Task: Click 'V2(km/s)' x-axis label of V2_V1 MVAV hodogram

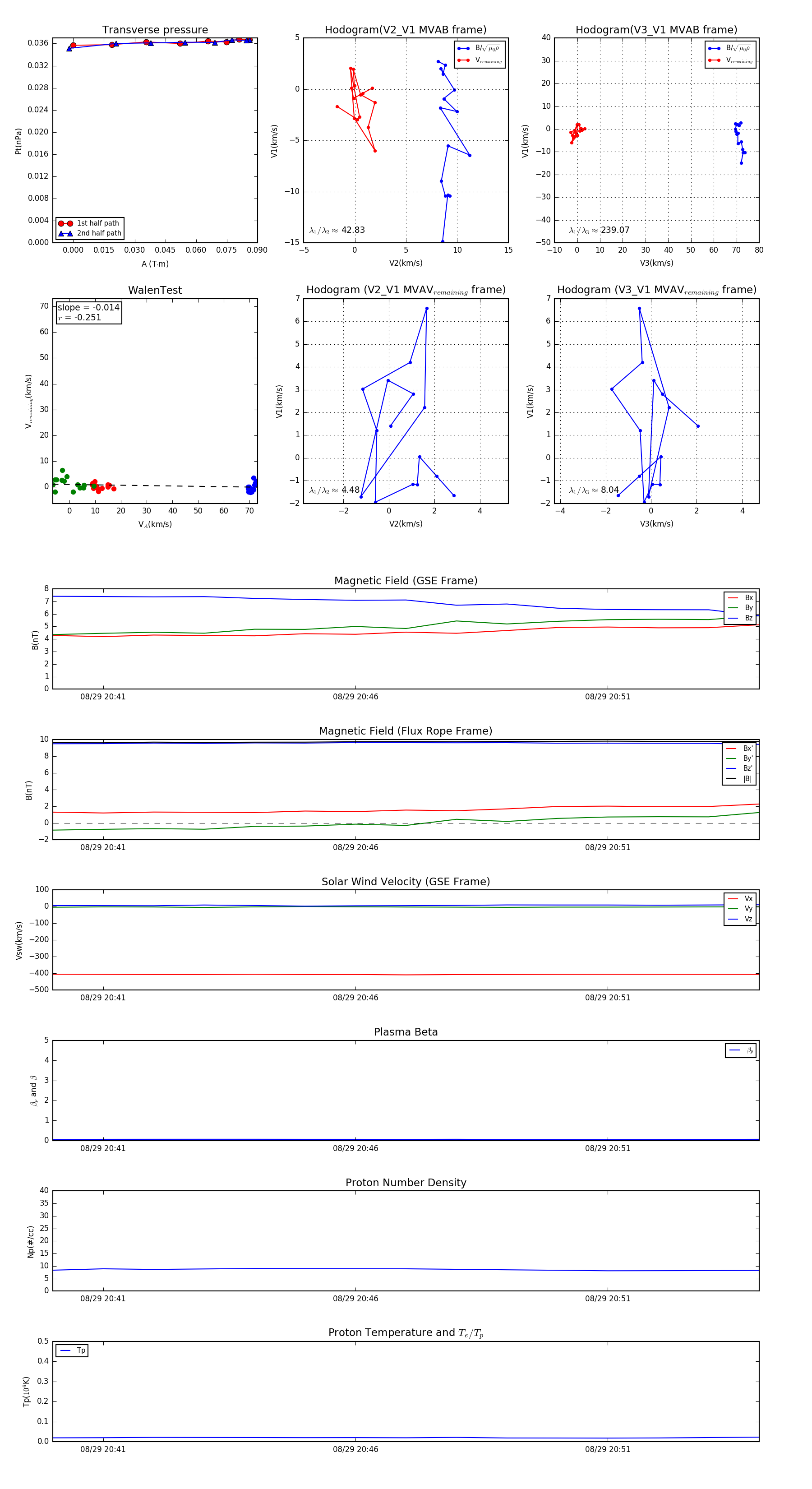Action: 406,524
